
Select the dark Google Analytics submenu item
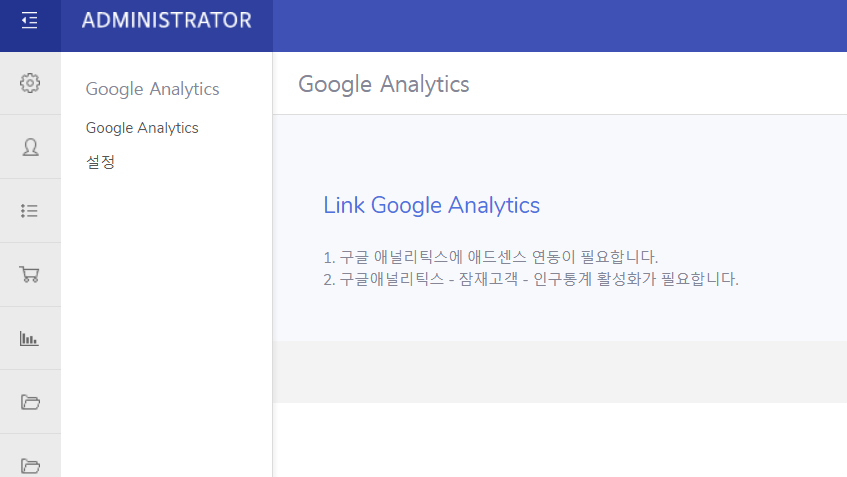pos(142,128)
